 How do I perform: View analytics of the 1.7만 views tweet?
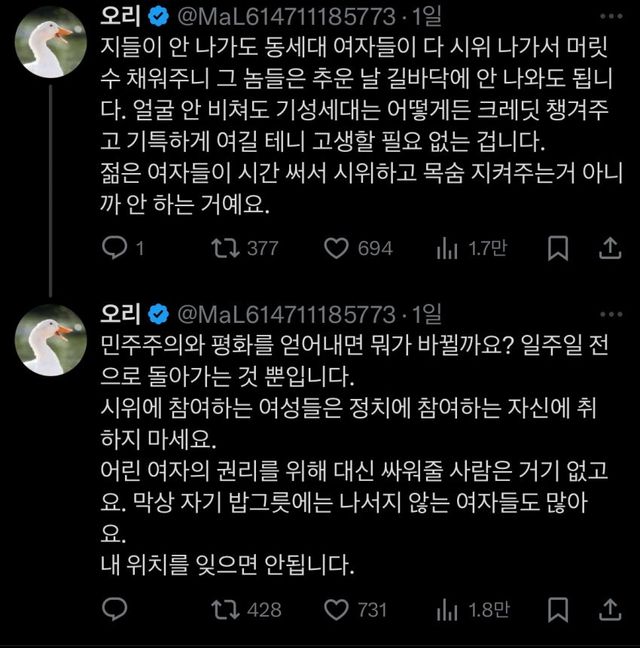click(x=449, y=248)
